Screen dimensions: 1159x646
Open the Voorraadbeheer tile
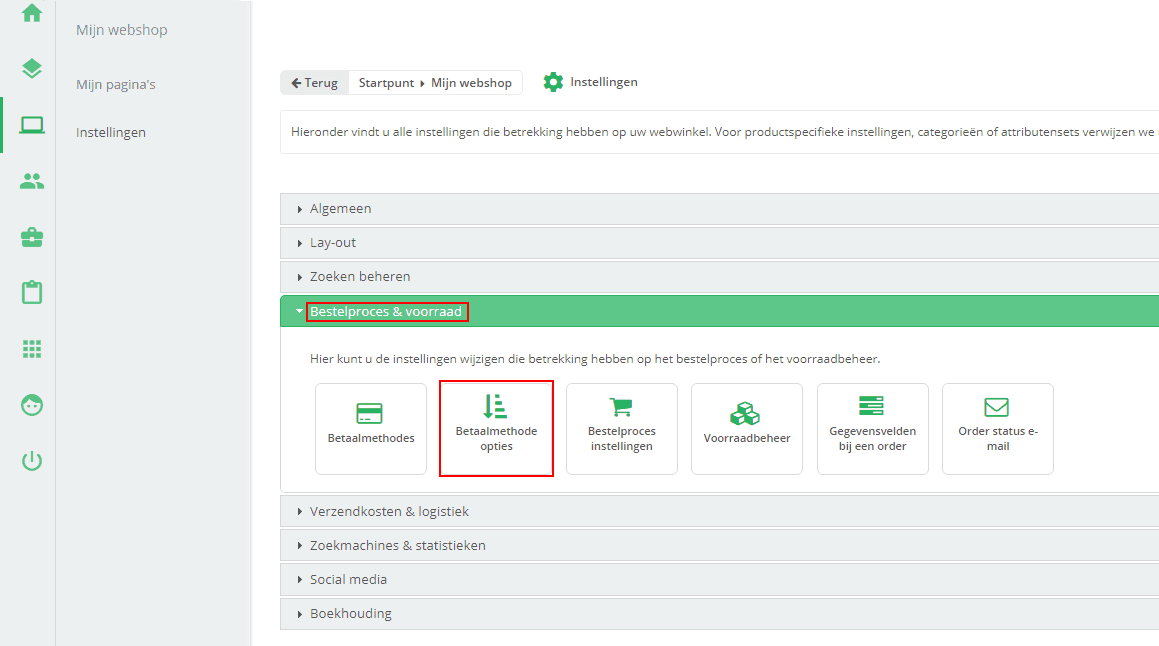click(746, 428)
